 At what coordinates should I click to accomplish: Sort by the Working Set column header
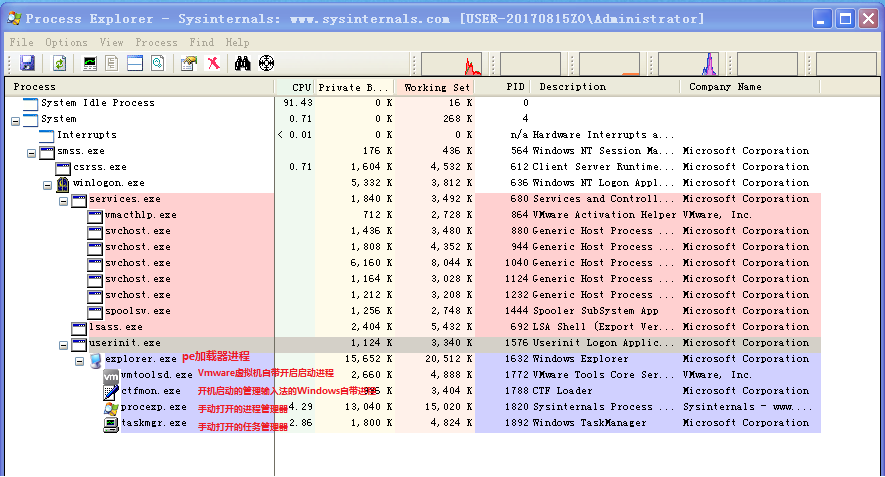click(435, 87)
